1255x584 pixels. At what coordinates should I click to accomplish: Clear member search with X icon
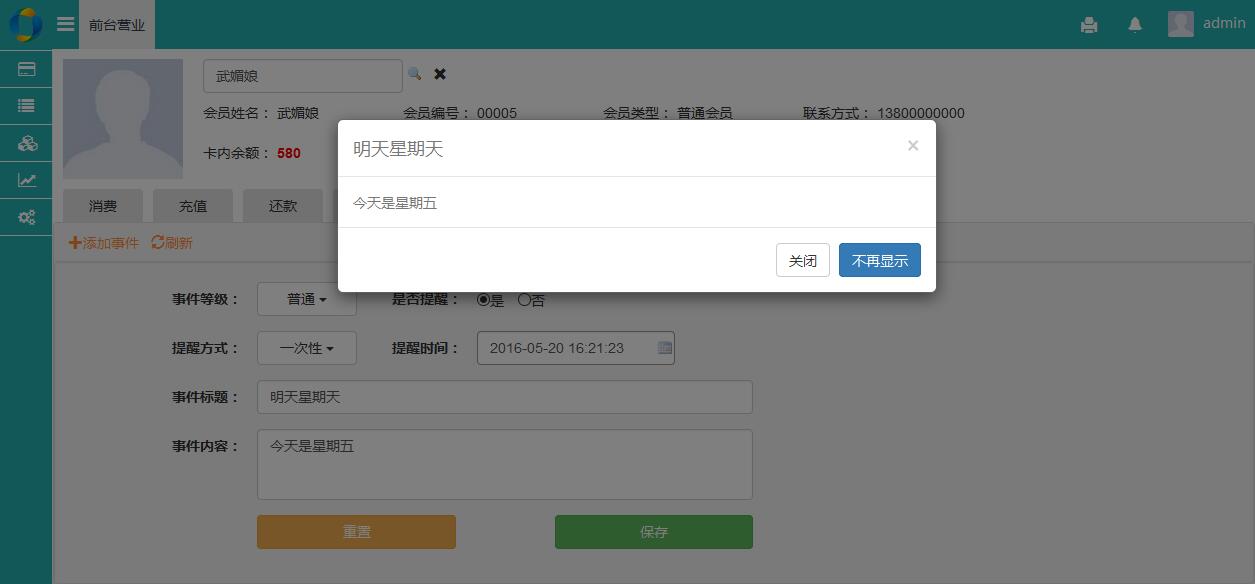tap(440, 74)
